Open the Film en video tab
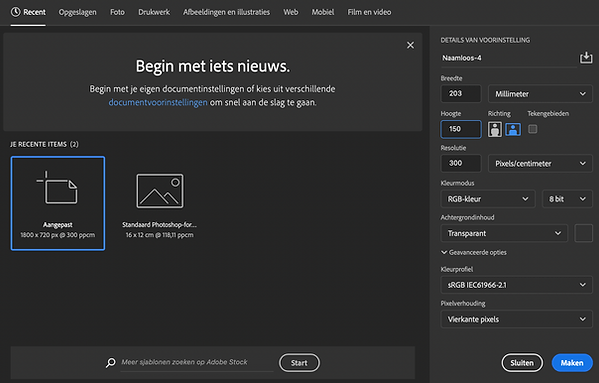The image size is (599, 383). click(x=369, y=12)
